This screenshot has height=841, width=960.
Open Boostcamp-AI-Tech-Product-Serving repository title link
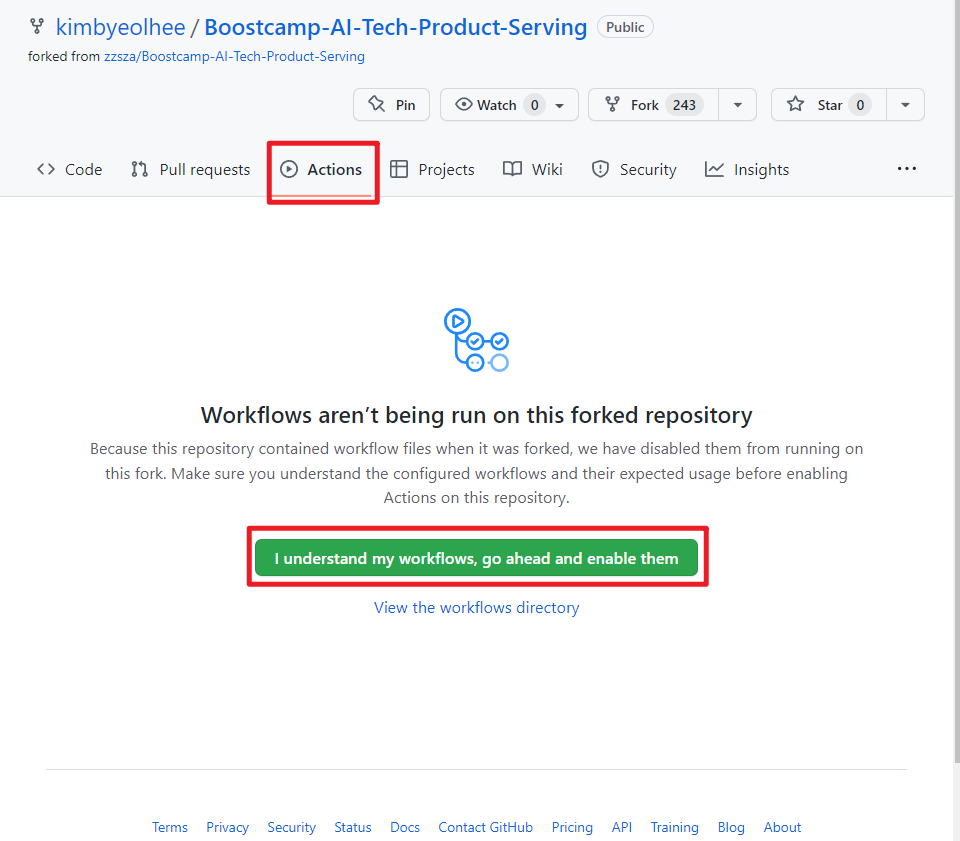(x=396, y=27)
